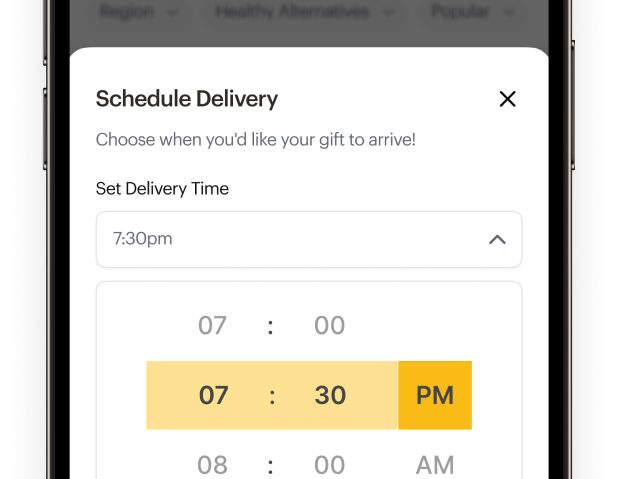This screenshot has height=479, width=618.
Task: Select the highlighted PM option
Action: pyautogui.click(x=435, y=395)
